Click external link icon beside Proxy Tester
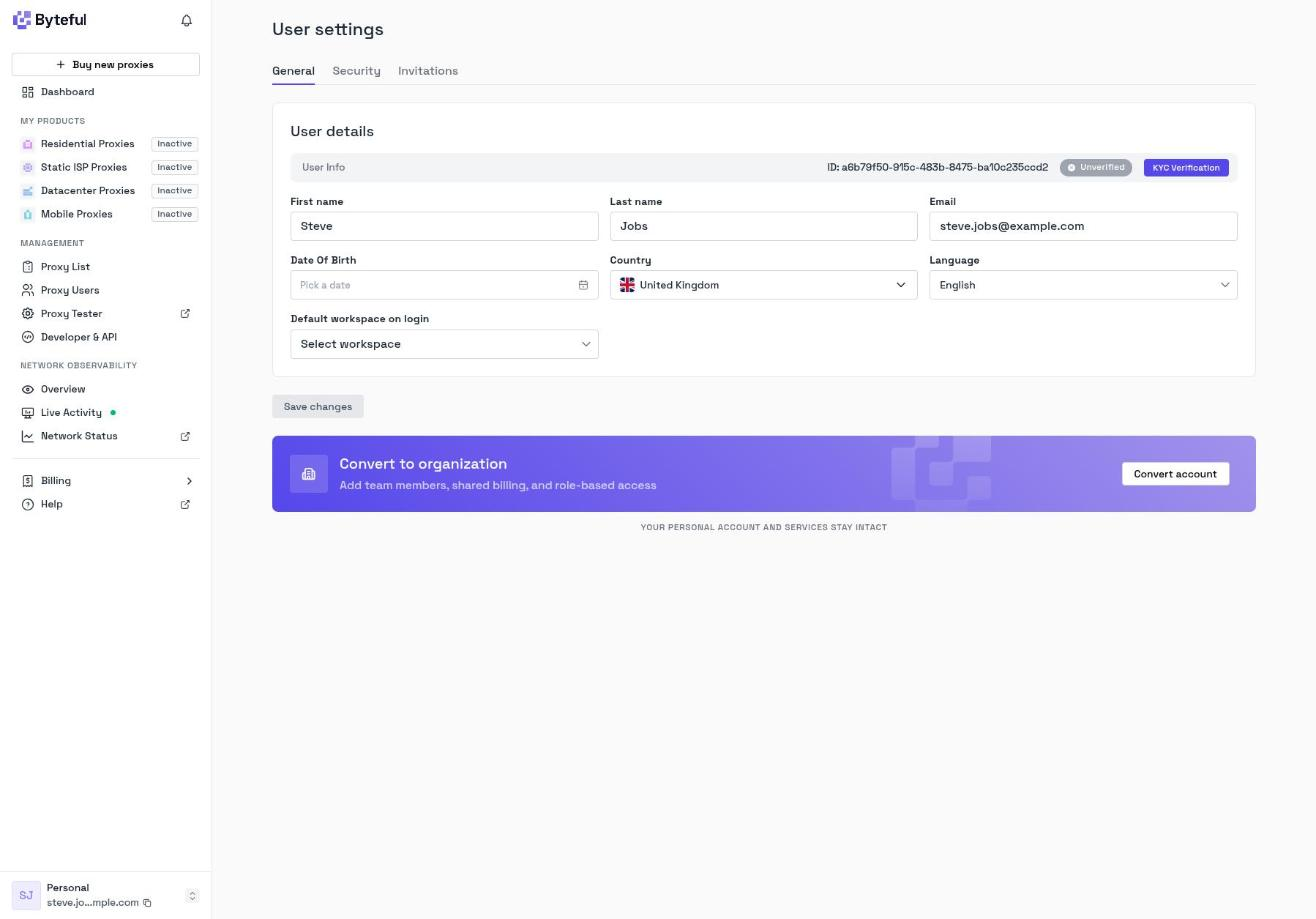 185,314
